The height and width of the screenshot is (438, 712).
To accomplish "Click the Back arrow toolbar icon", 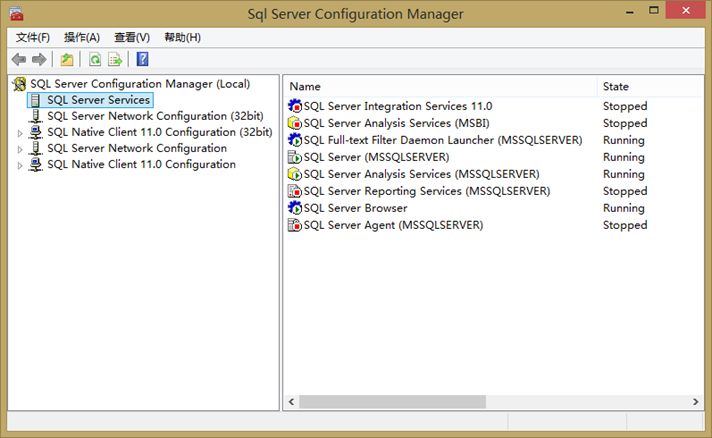I will point(19,60).
